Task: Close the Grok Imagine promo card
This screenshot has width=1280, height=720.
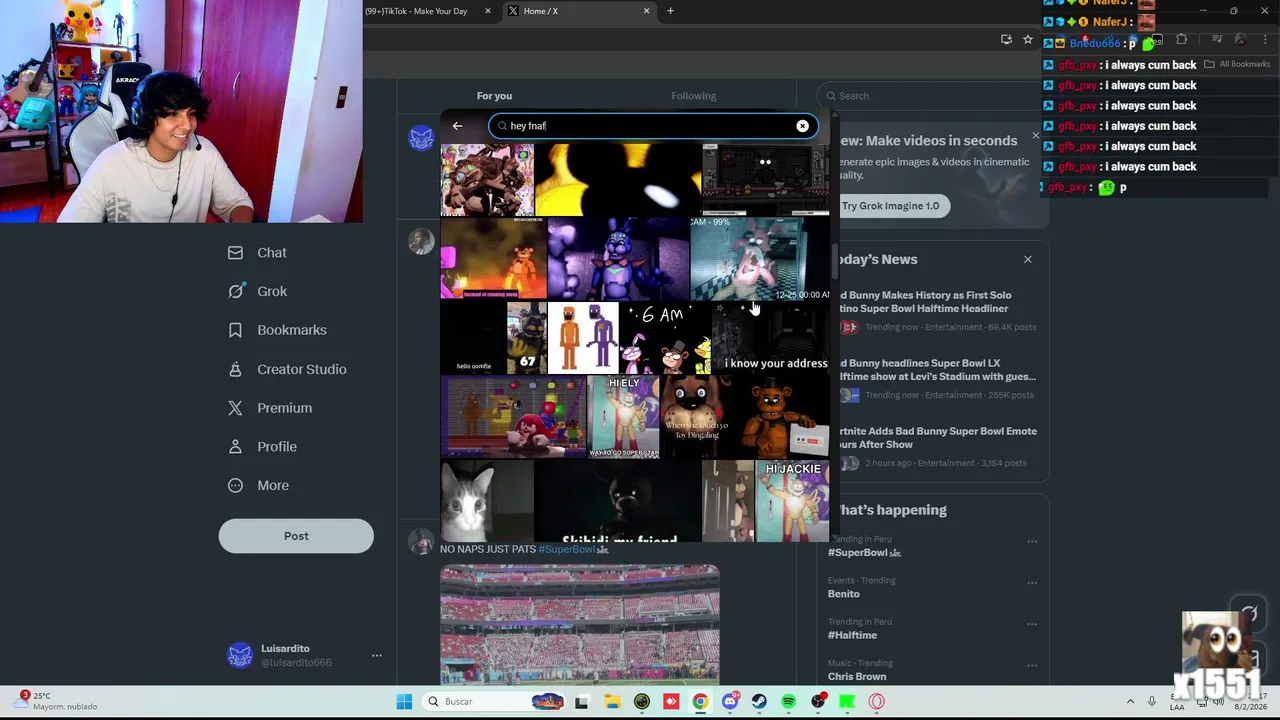Action: (1036, 135)
